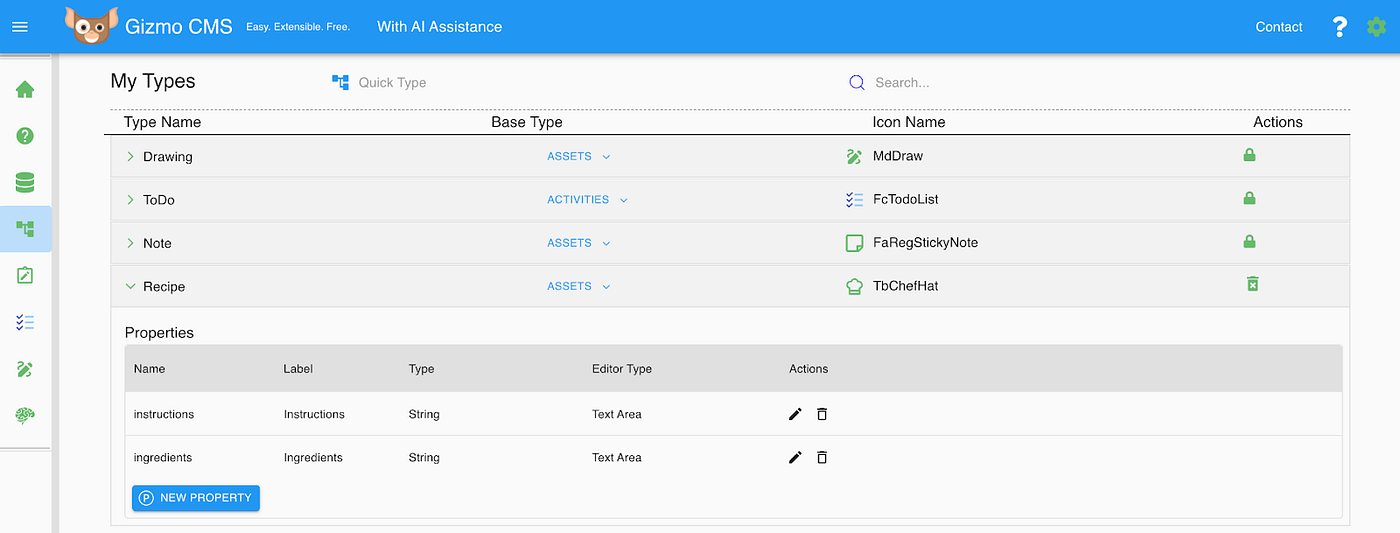This screenshot has width=1400, height=533.
Task: Delete the Recipe type with trash icon
Action: 1251,285
